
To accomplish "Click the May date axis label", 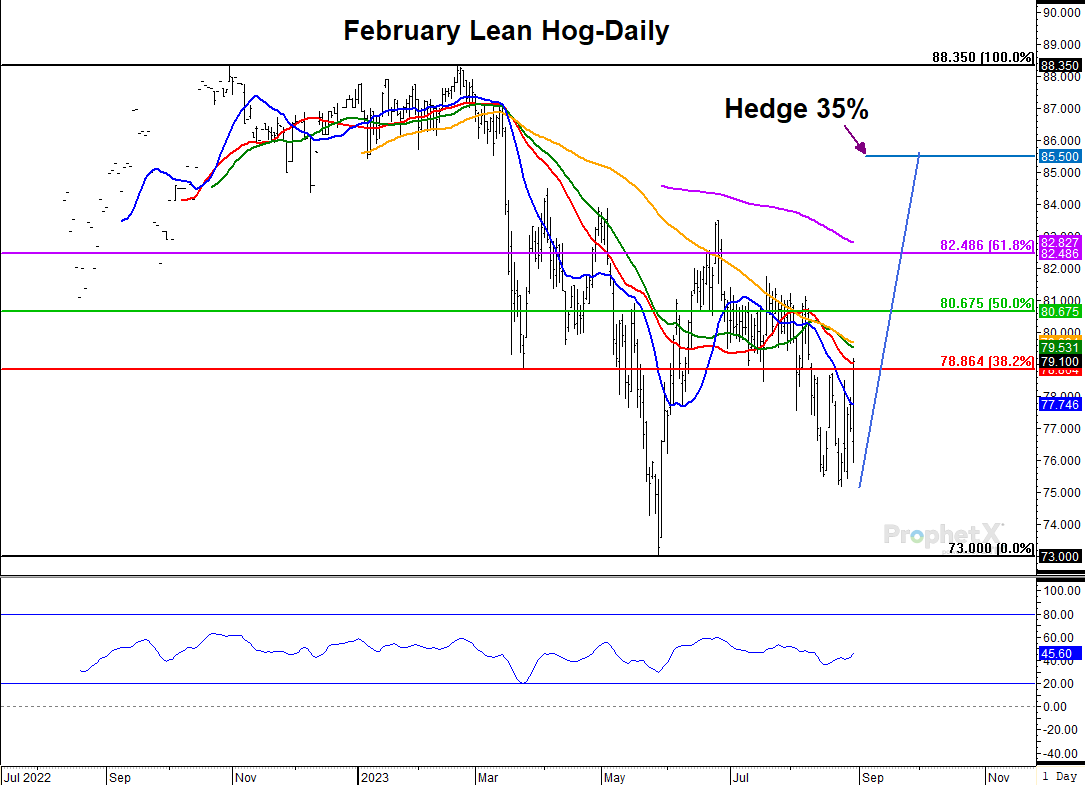I will click(x=614, y=777).
